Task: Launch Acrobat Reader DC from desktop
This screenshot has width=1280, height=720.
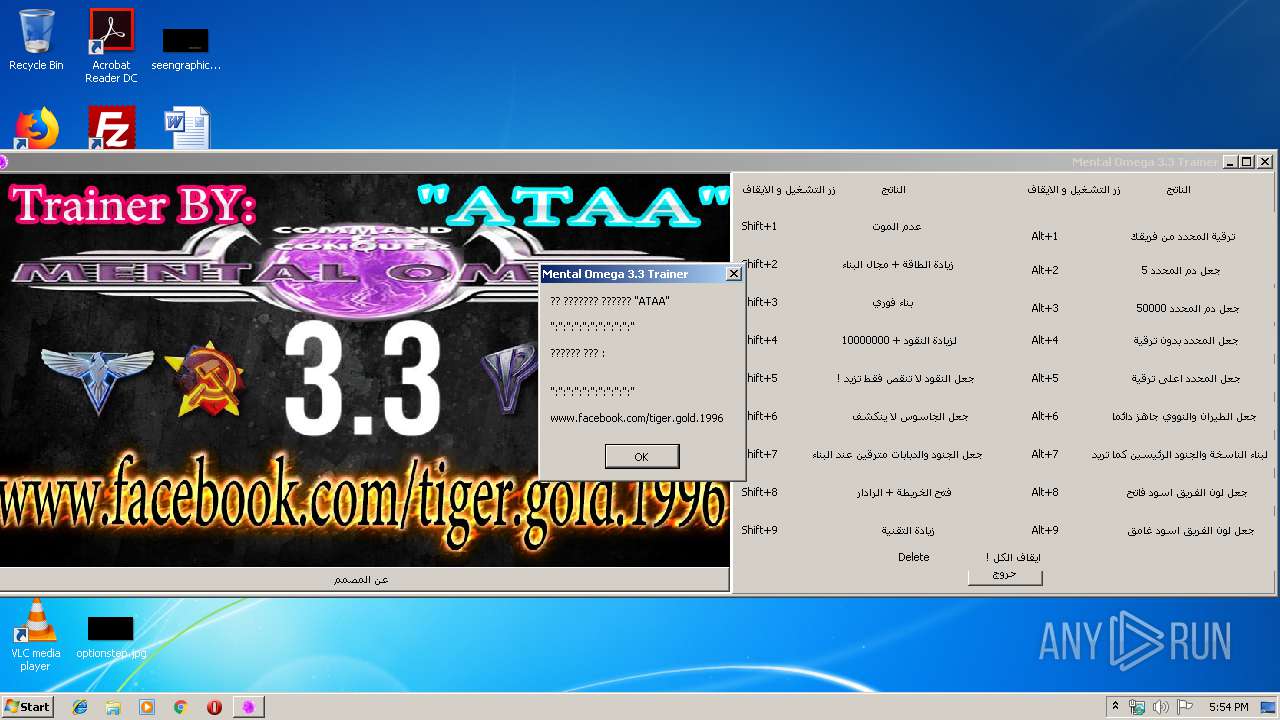Action: 111,46
